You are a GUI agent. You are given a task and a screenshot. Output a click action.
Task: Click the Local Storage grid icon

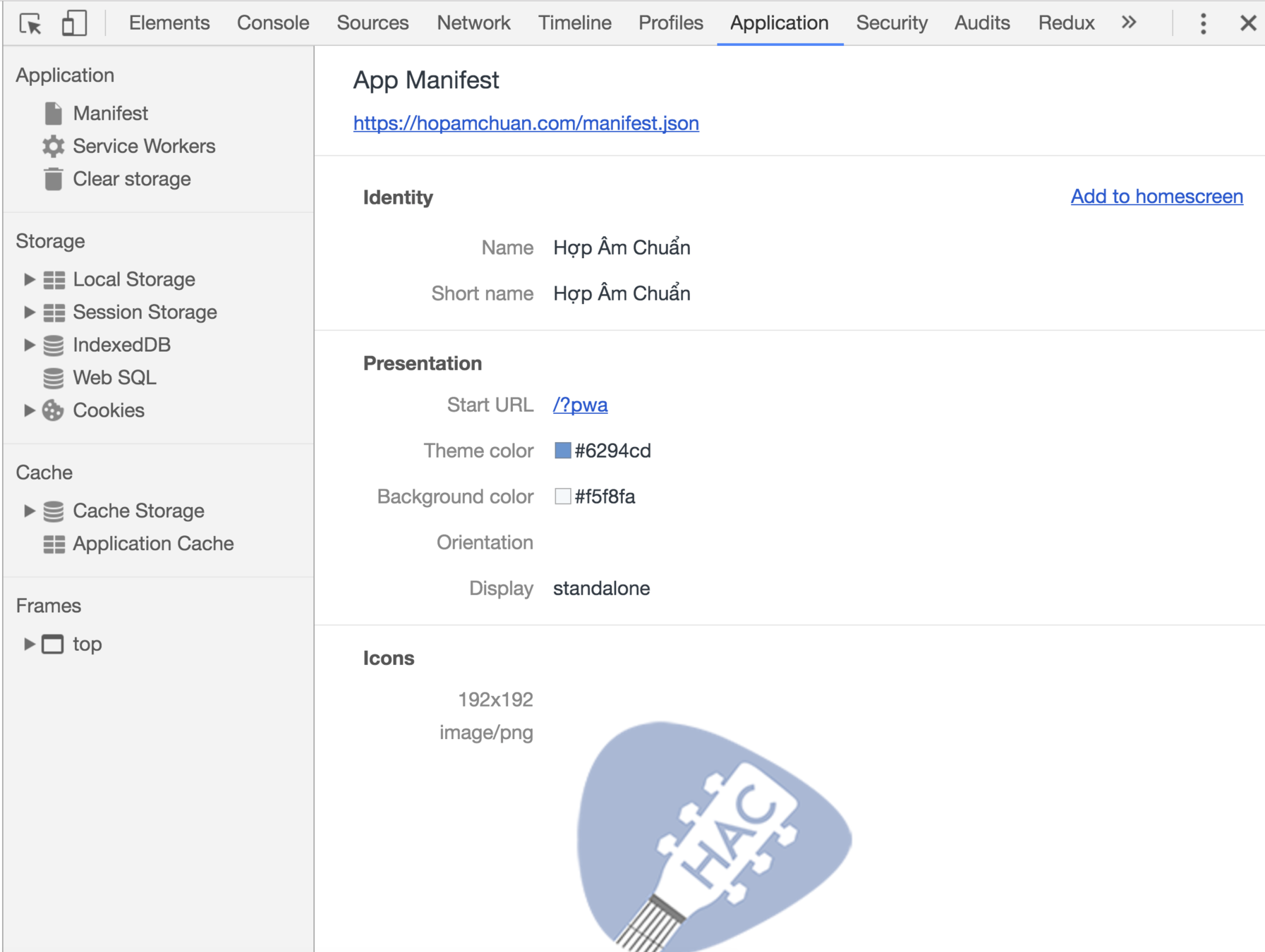[54, 280]
